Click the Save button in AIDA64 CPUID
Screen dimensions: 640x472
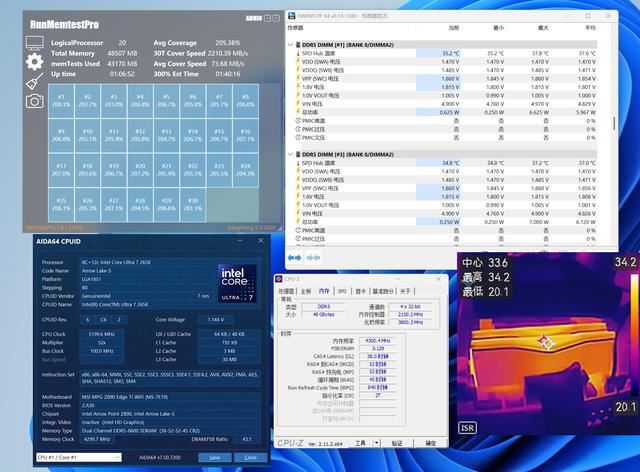coord(215,457)
